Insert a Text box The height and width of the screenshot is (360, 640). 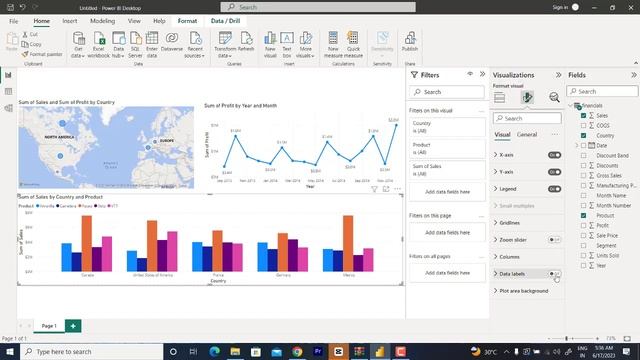[x=287, y=45]
